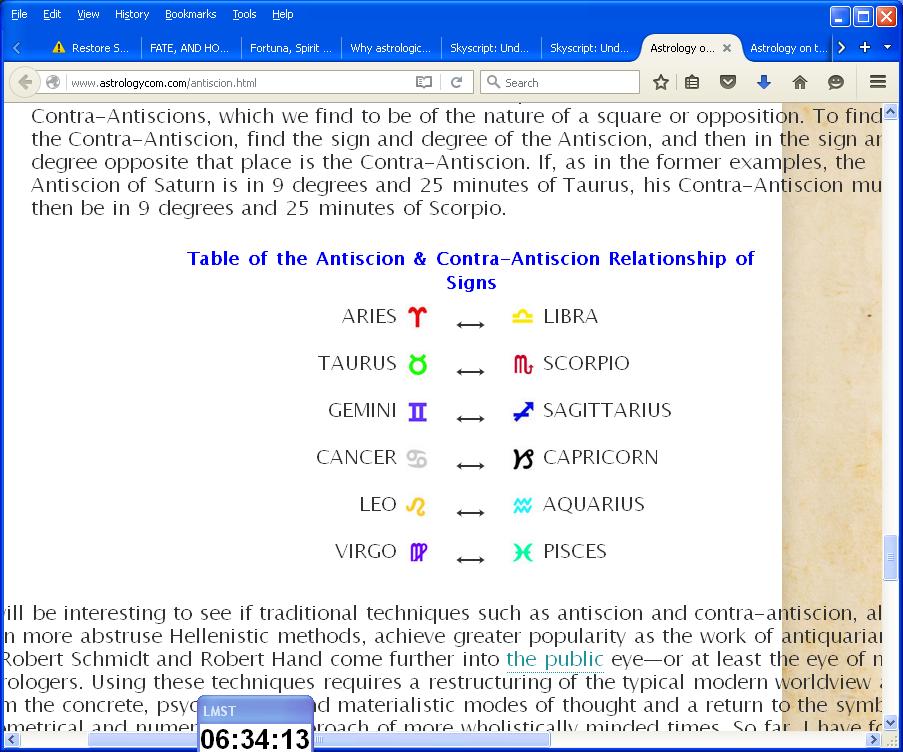
Task: Click the black Capricorn glyph
Action: 523,458
